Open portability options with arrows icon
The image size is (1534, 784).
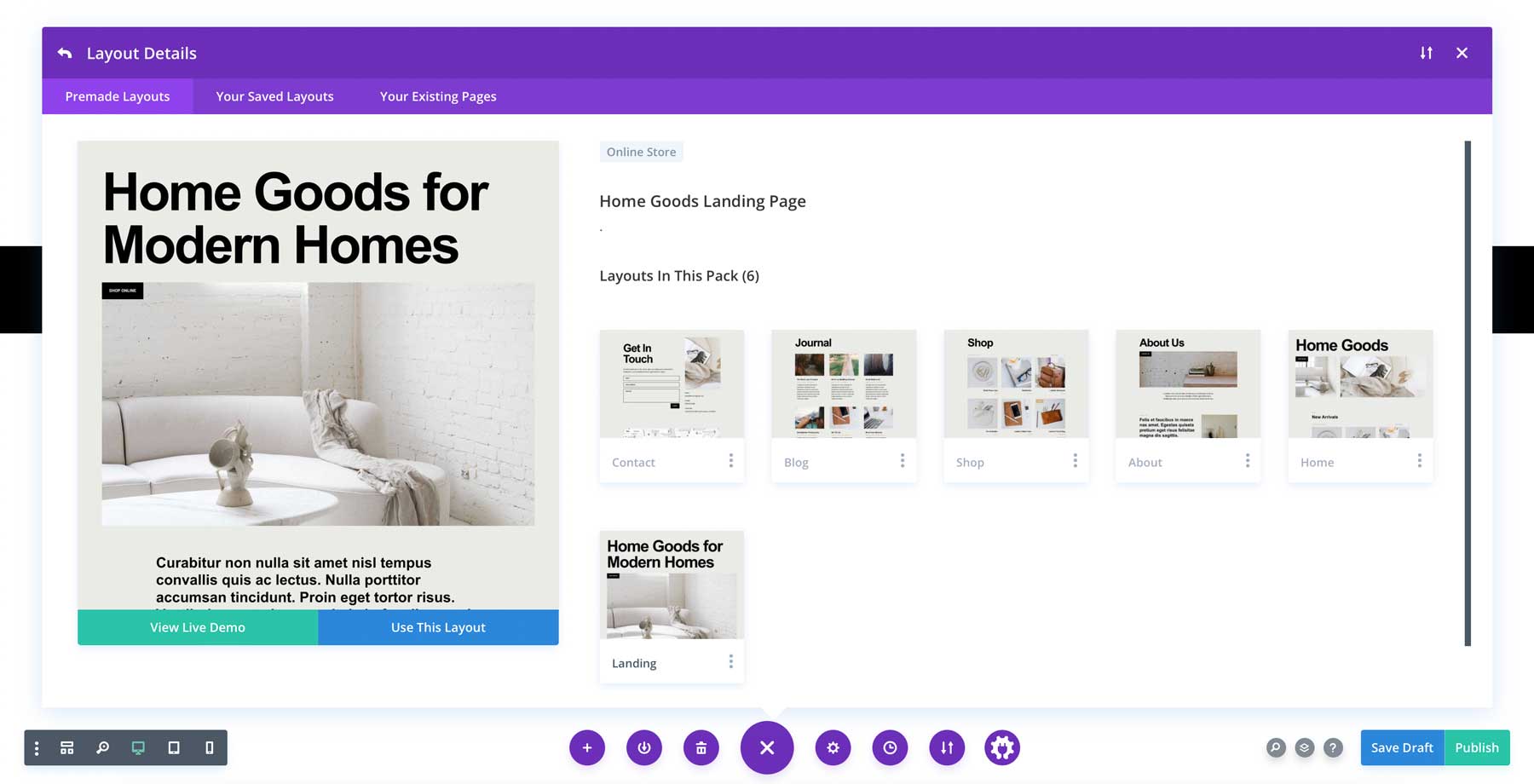[x=947, y=747]
